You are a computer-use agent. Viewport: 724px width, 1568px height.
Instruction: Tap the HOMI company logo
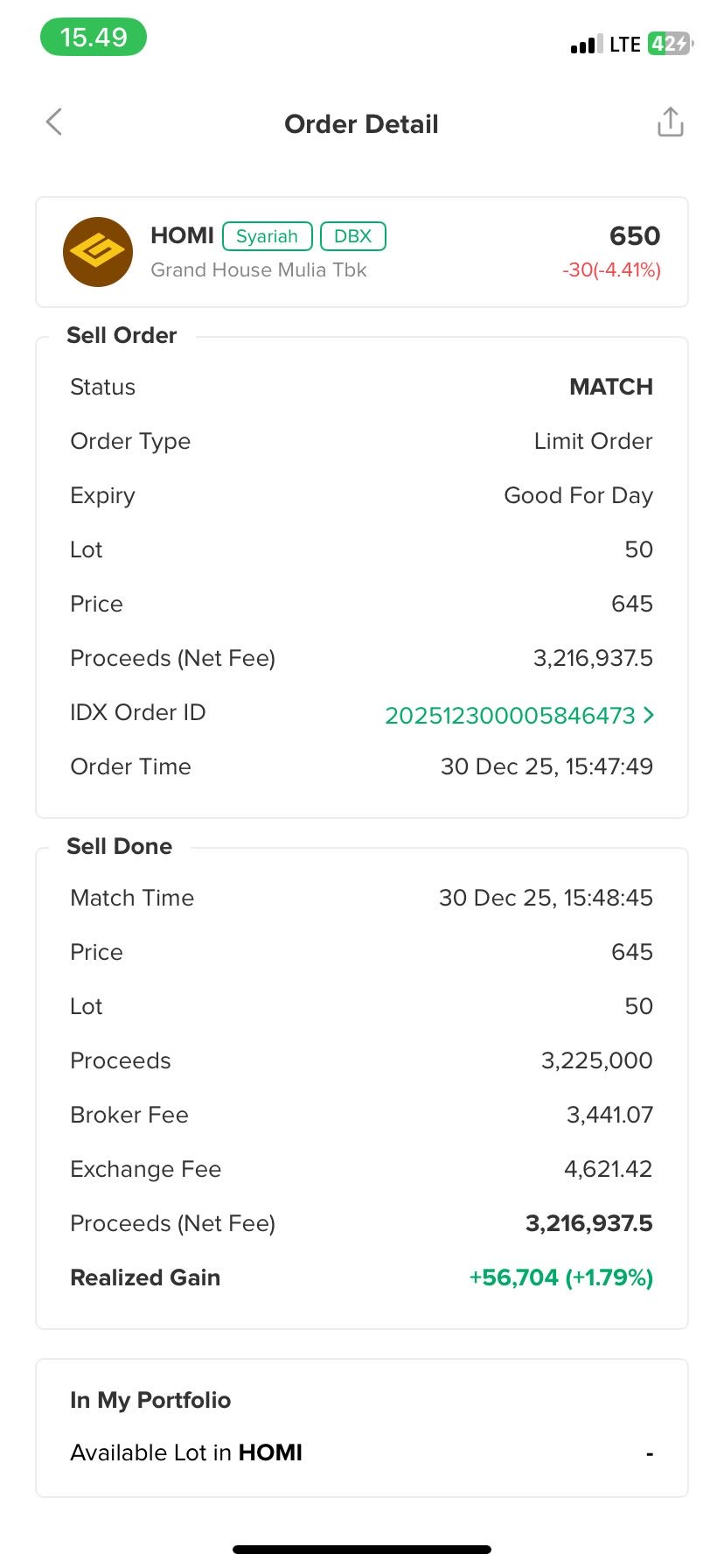[x=98, y=252]
